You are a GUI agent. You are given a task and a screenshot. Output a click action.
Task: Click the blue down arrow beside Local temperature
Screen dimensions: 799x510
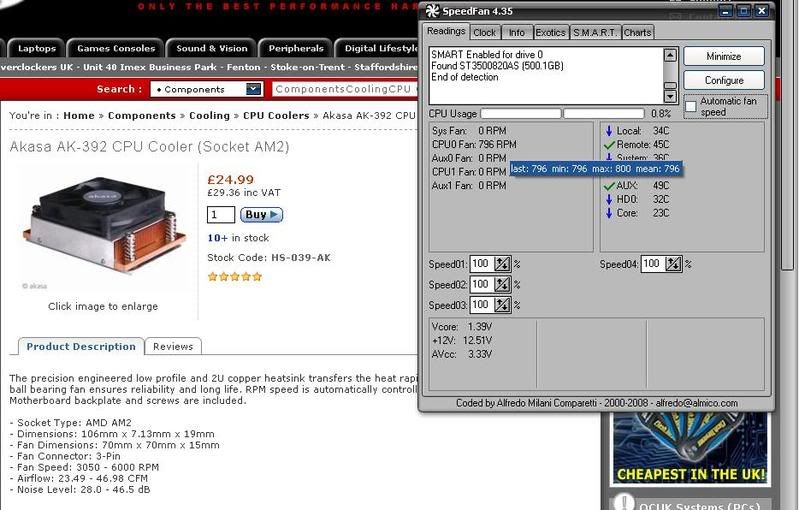(x=608, y=131)
